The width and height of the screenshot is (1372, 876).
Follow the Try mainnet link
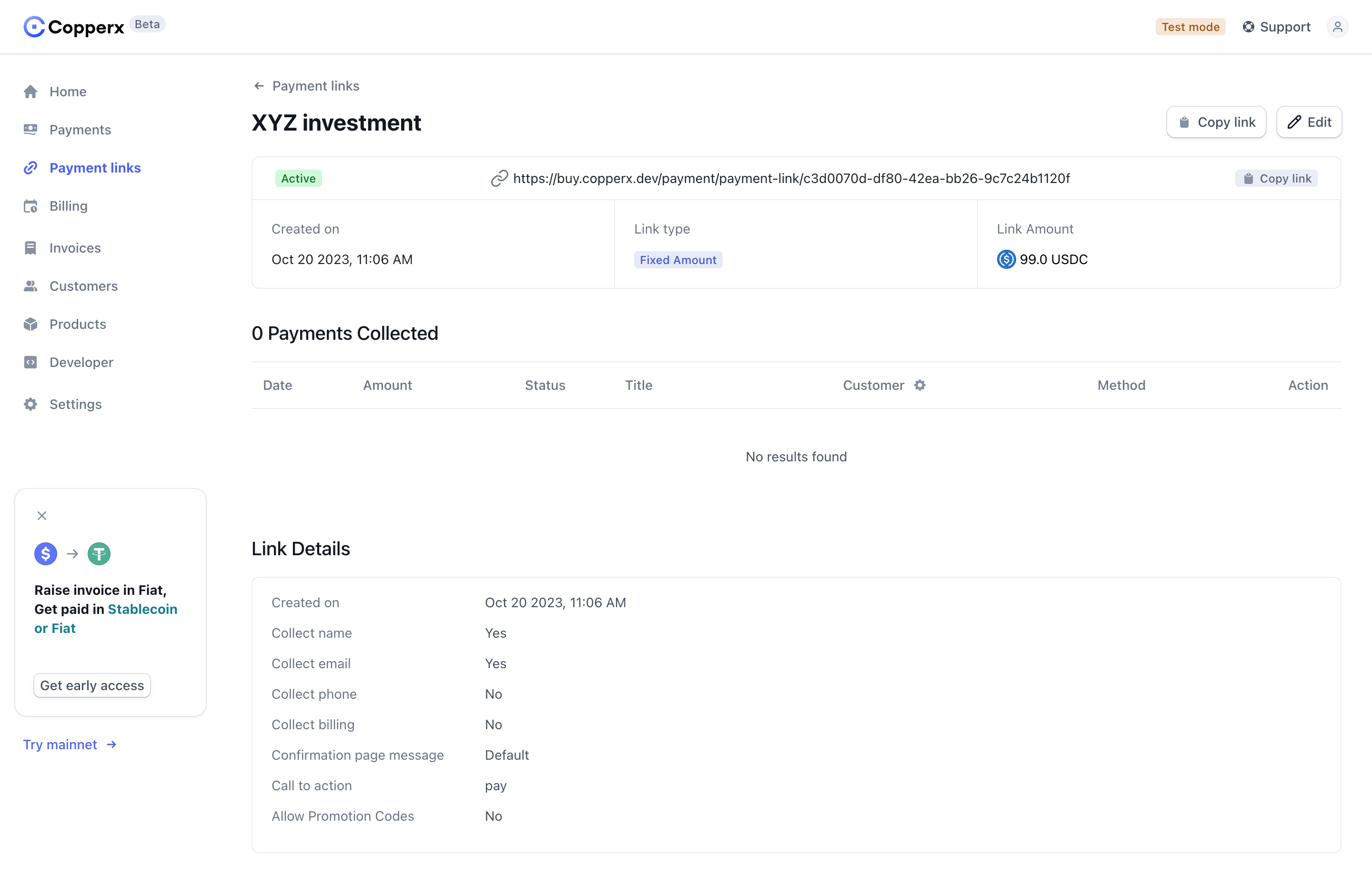tap(70, 745)
